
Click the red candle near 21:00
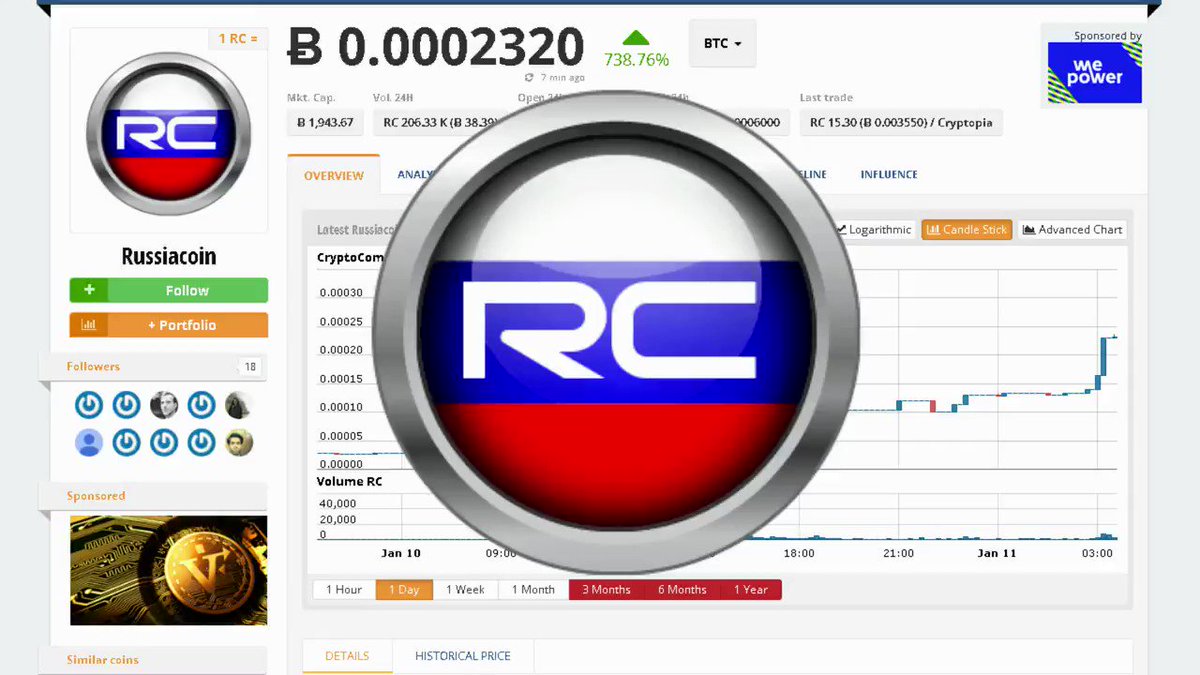[932, 405]
